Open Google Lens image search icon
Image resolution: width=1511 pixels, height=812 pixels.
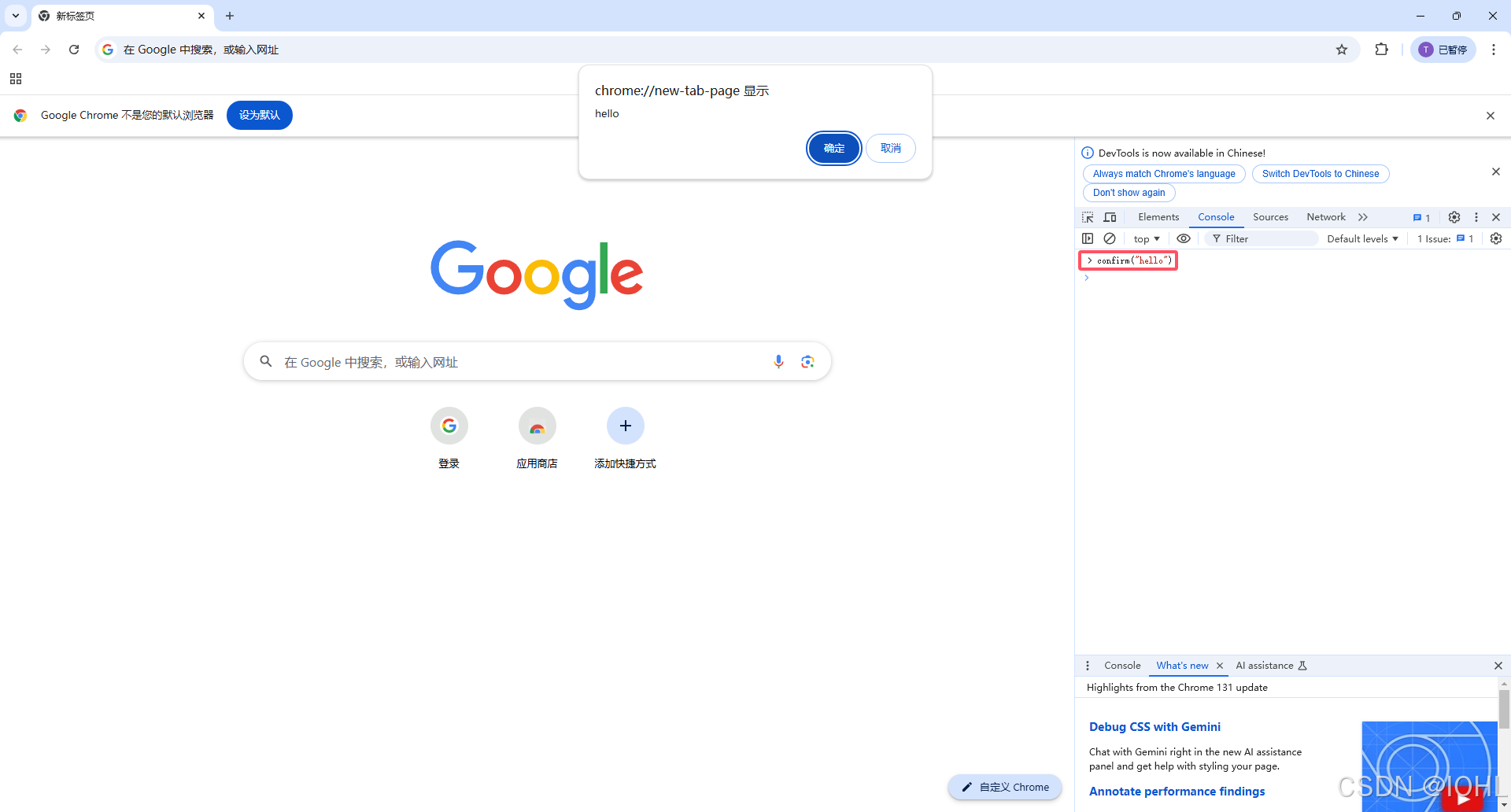[x=807, y=362]
